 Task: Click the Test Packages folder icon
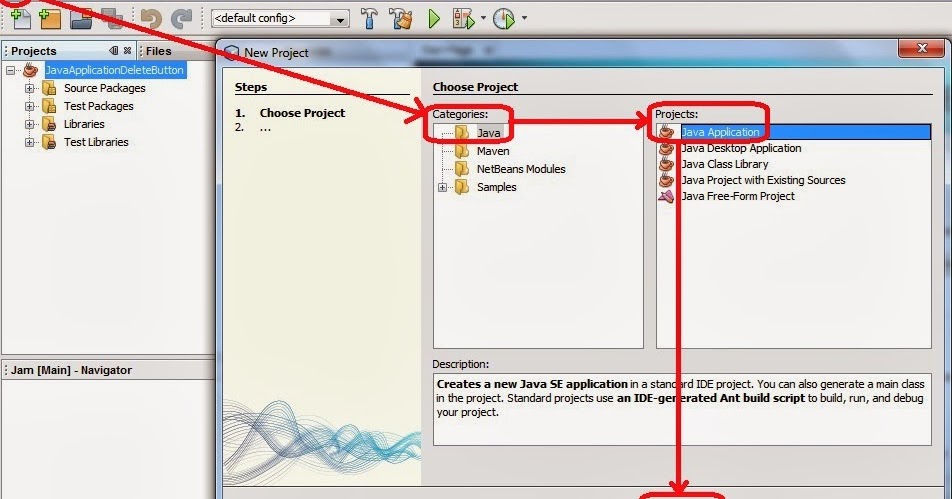click(49, 106)
